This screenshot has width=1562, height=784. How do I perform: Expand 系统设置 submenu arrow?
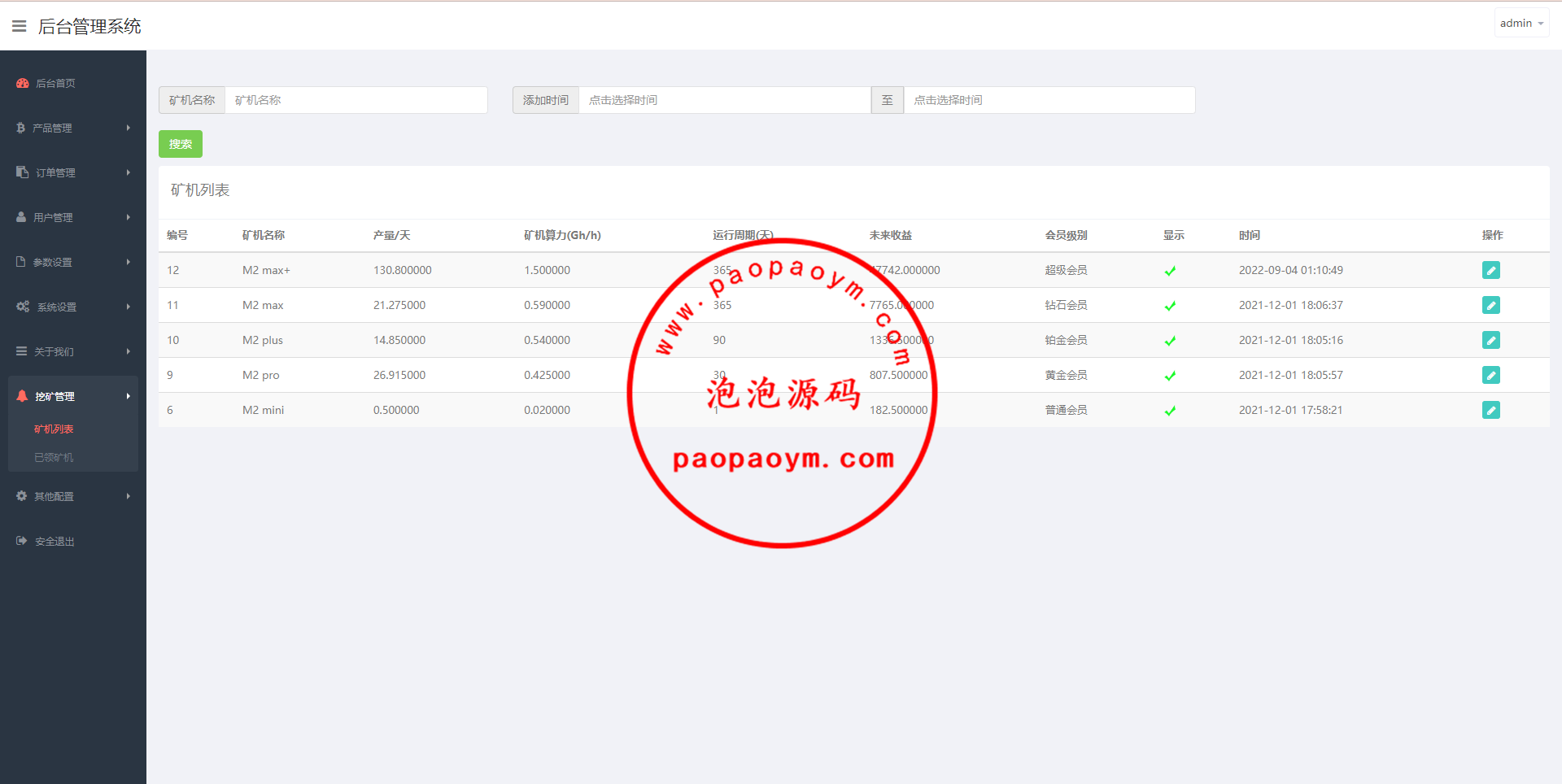pos(129,307)
